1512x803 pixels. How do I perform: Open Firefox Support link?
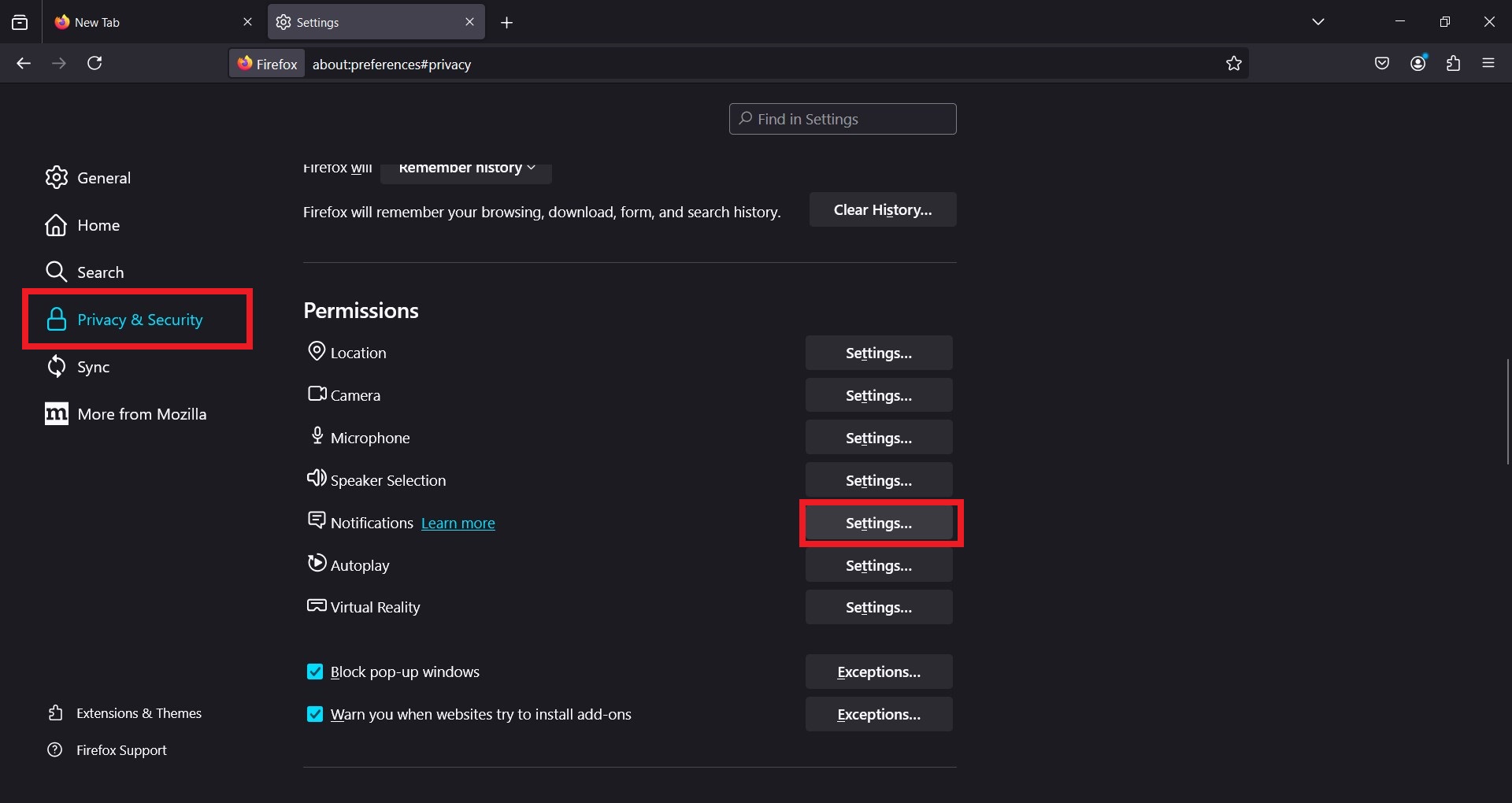(x=107, y=750)
